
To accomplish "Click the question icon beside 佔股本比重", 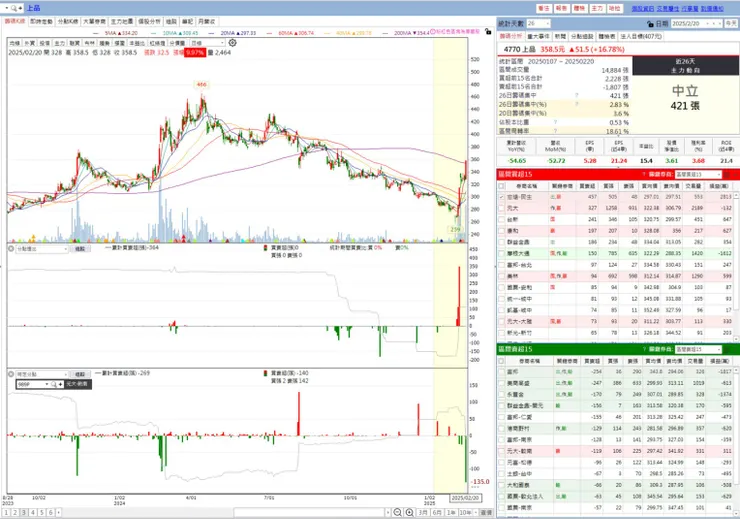I will (555, 122).
